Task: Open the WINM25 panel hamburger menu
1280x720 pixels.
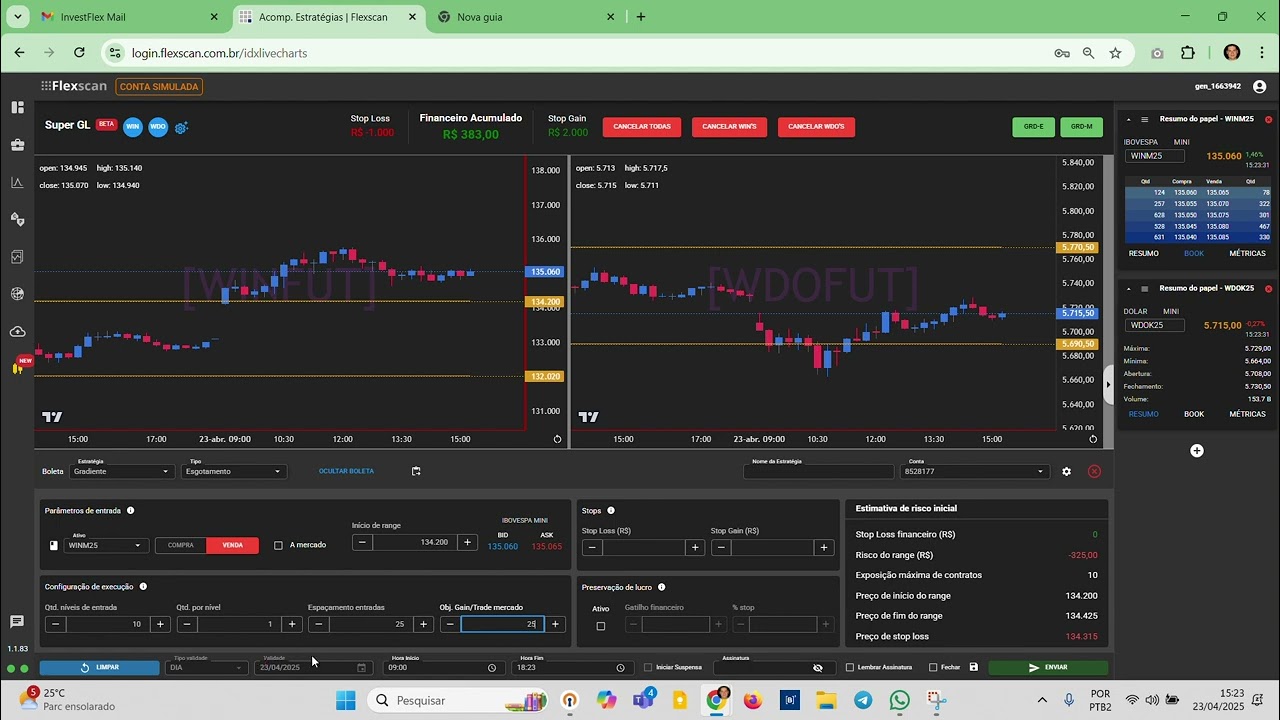Action: (x=1145, y=119)
